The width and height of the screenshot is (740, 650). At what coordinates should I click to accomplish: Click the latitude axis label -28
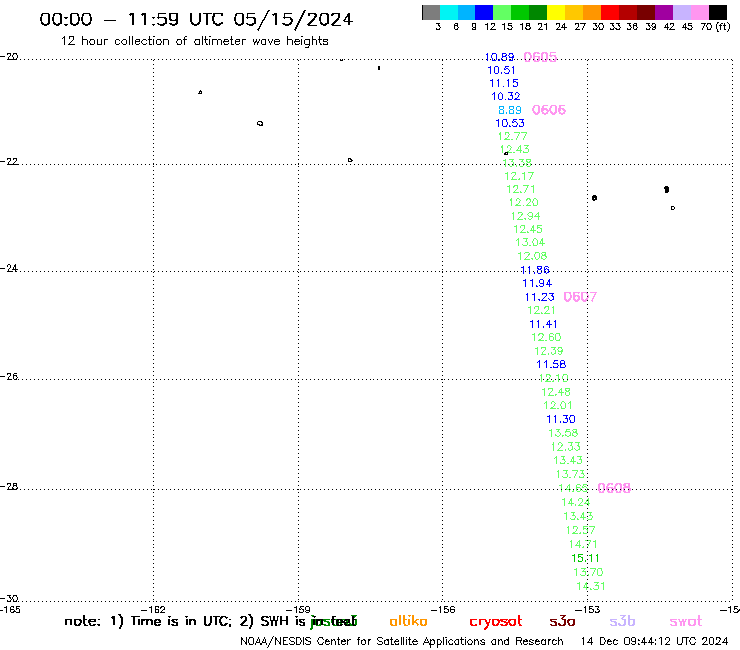[9, 487]
